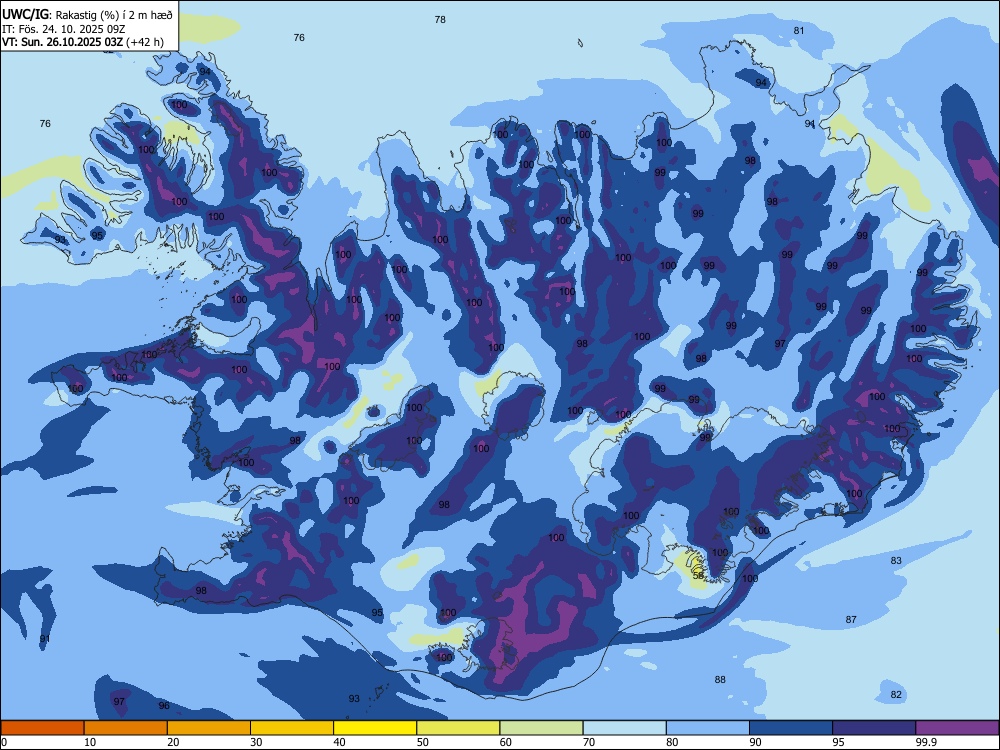
Task: Click the legend tick label 70
Action: [589, 742]
